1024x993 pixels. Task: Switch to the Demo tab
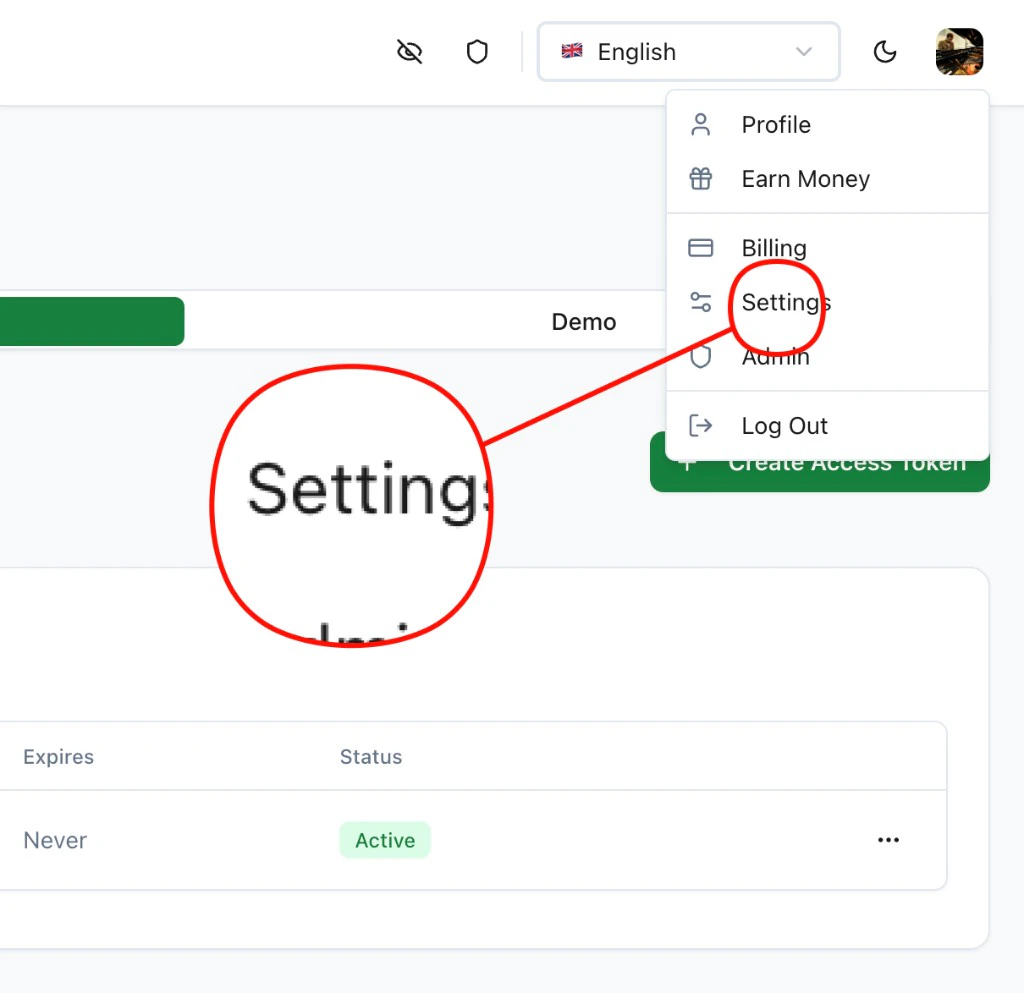click(583, 321)
